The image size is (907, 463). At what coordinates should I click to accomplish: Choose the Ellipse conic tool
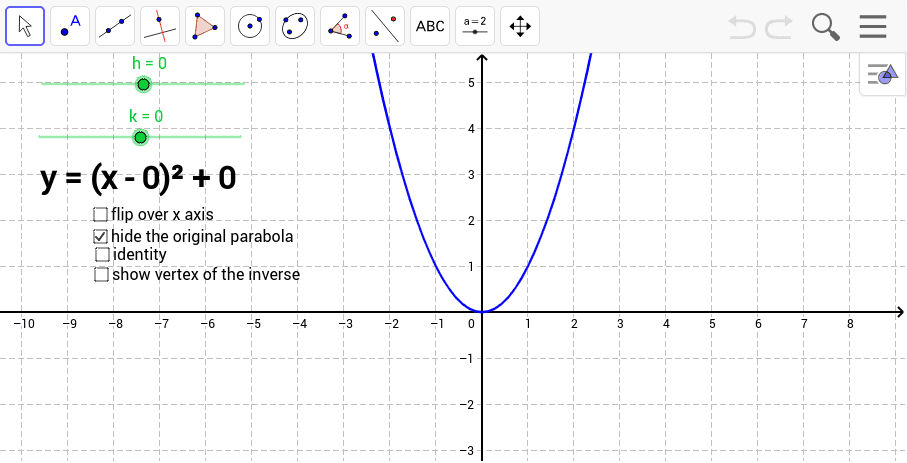click(295, 26)
